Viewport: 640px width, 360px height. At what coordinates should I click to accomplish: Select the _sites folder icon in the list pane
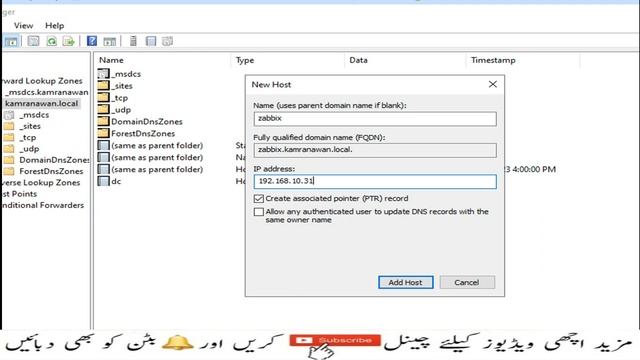click(x=103, y=85)
